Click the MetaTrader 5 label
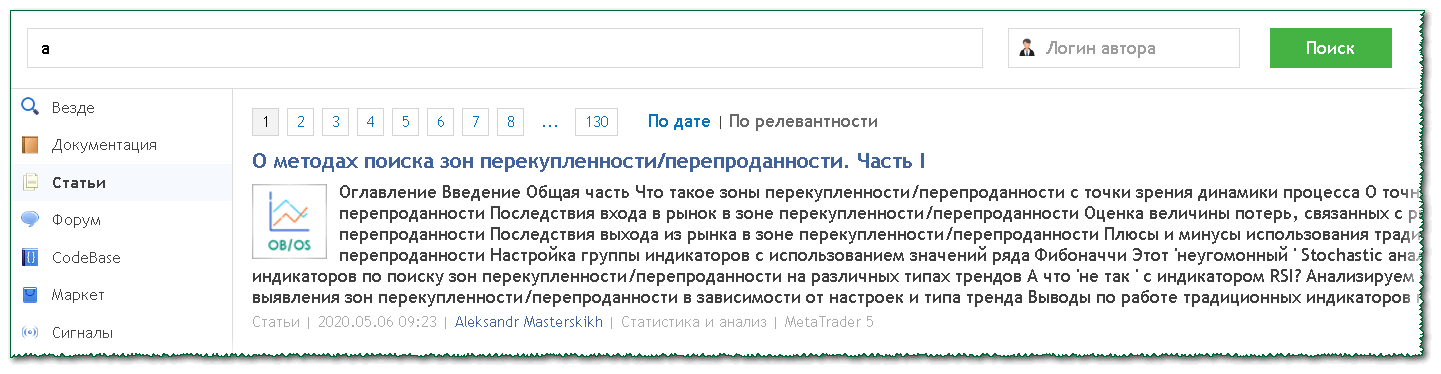The width and height of the screenshot is (1441, 374). tap(830, 322)
